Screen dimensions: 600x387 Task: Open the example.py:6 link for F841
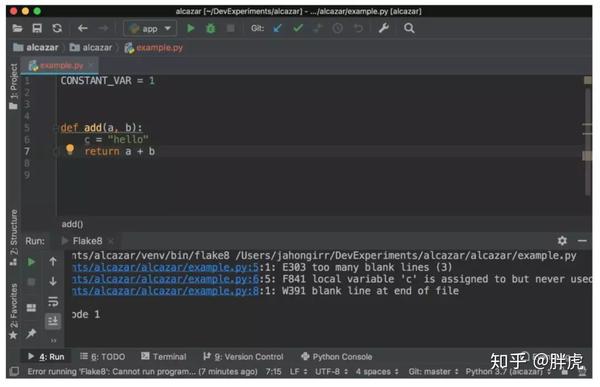[165, 279]
